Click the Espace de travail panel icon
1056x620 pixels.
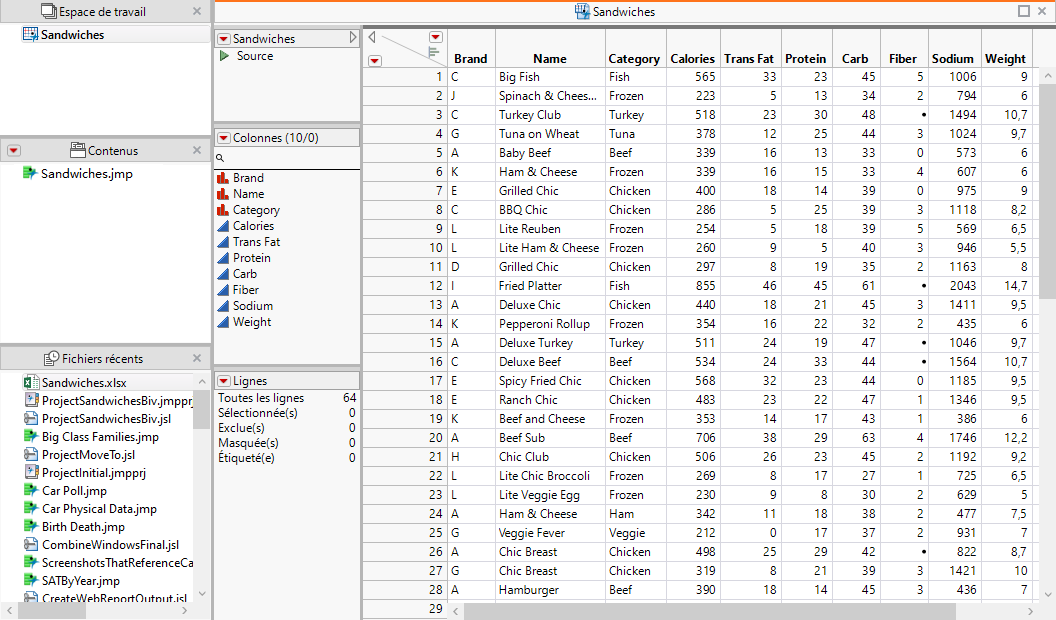tap(48, 11)
